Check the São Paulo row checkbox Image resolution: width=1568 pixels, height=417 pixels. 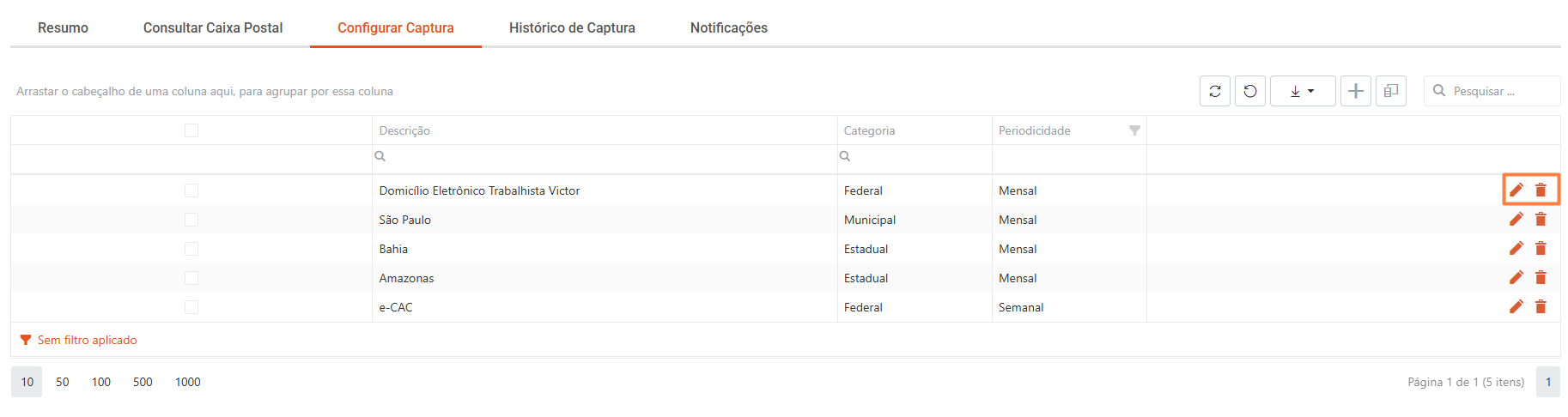pyautogui.click(x=191, y=220)
